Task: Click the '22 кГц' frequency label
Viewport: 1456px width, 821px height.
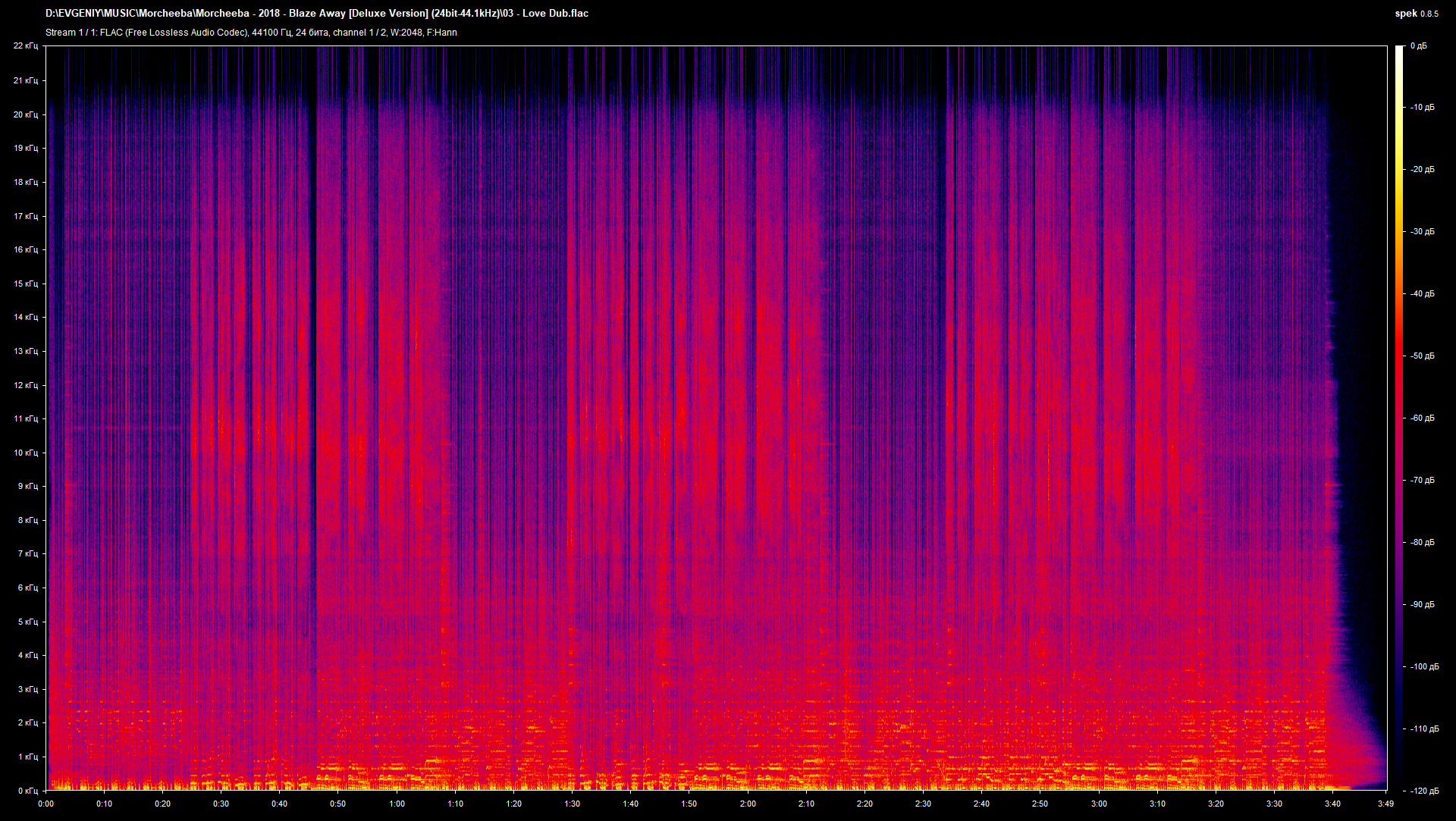Action: 25,46
